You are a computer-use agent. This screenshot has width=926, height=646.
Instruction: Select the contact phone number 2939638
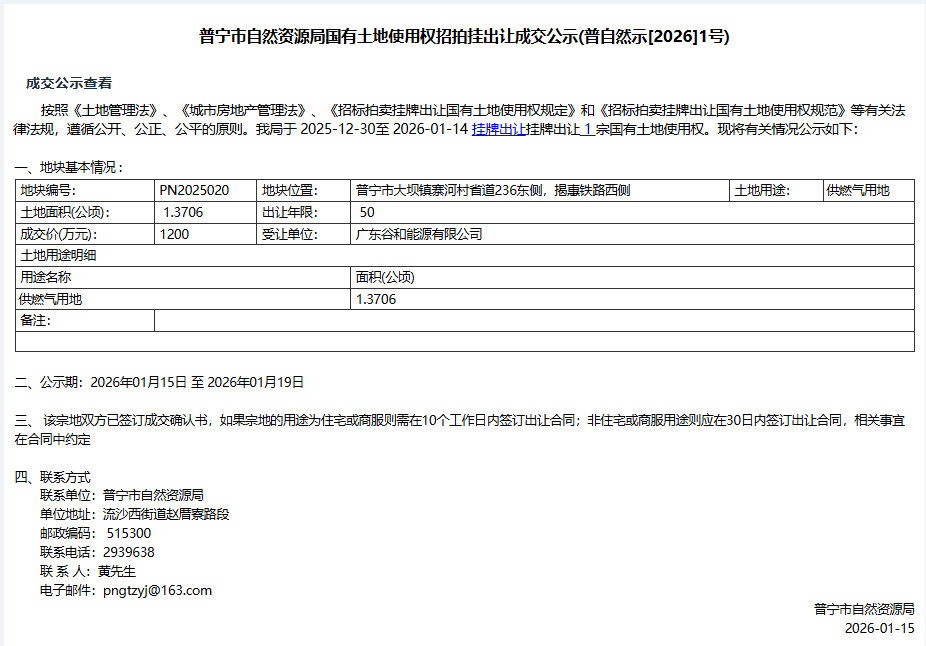[x=128, y=552]
